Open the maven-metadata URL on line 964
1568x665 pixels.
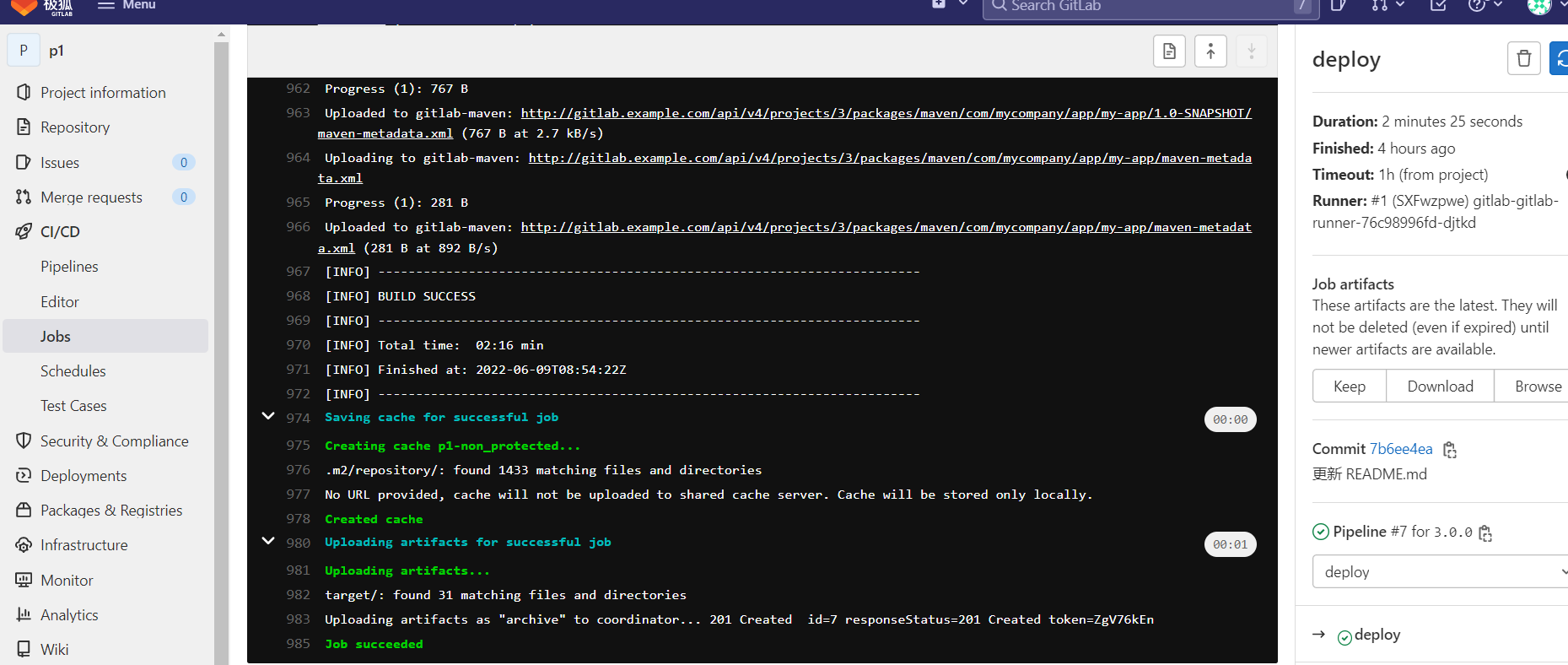(x=890, y=158)
